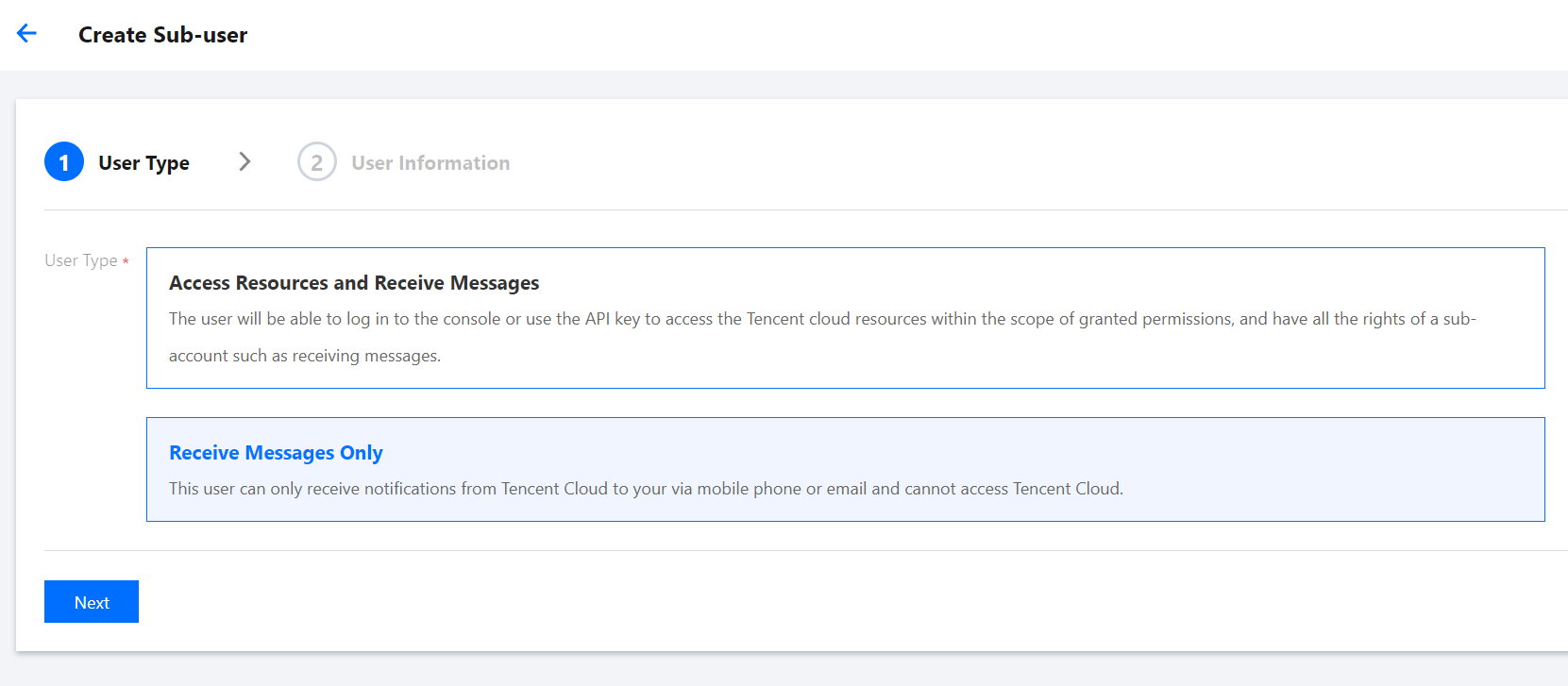Screen dimensions: 1568x686
Task: Click empty space right of "User Information"
Action: [x=944, y=162]
